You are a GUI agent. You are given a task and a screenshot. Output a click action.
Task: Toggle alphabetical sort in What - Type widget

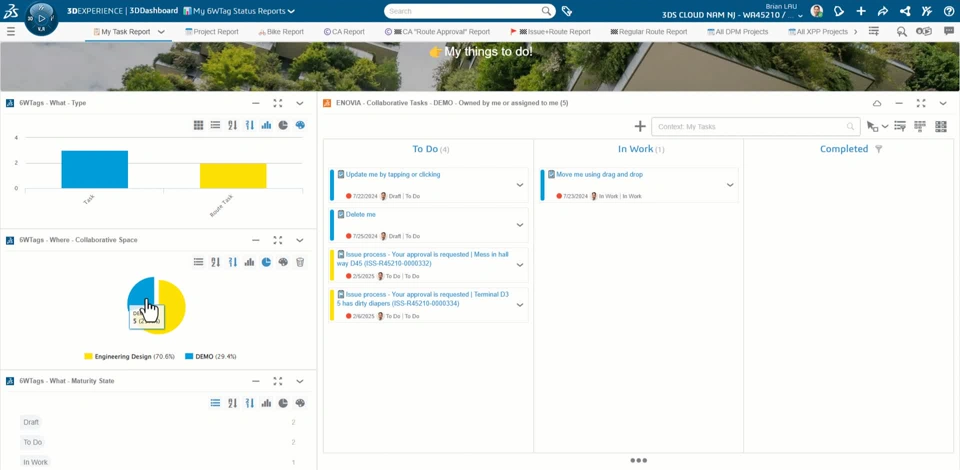(233, 125)
